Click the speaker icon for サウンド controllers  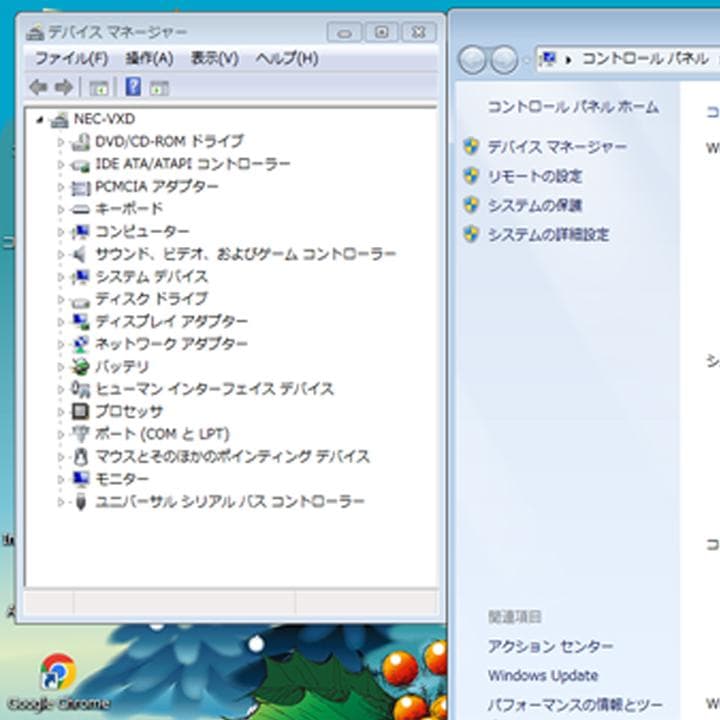80,254
